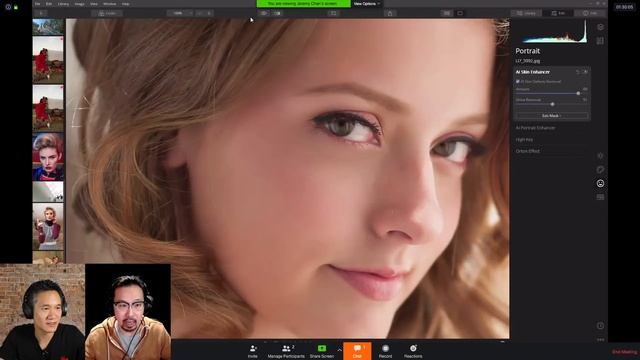Image resolution: width=640 pixels, height=360 pixels.
Task: Expand the Share Screen options caret
Action: (x=339, y=350)
